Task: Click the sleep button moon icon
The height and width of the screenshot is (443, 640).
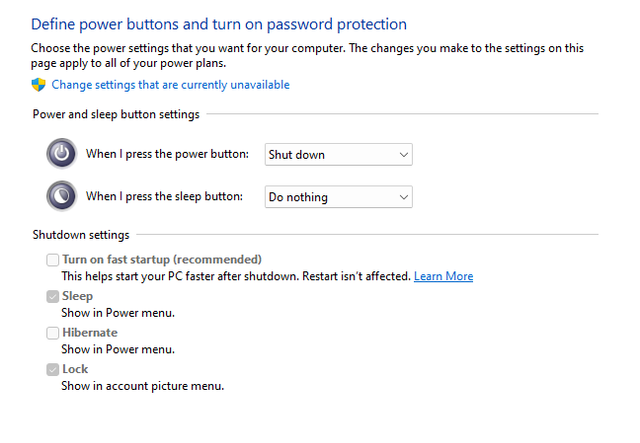Action: tap(62, 196)
